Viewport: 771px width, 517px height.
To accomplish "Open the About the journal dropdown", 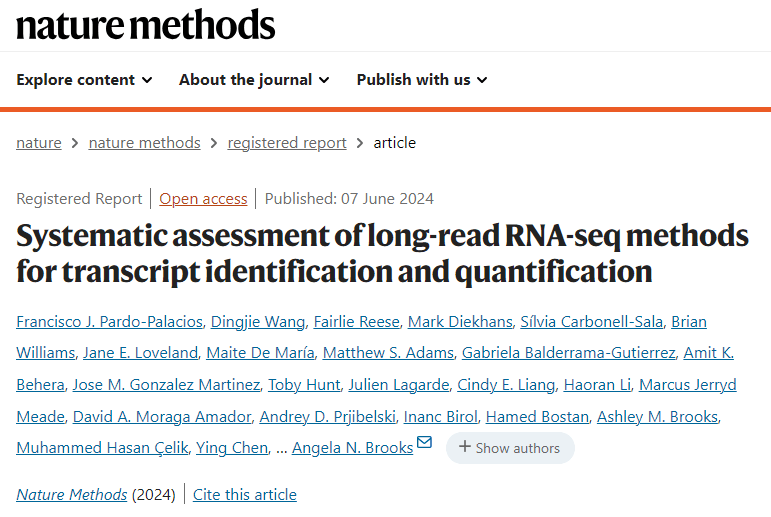I will pyautogui.click(x=254, y=80).
